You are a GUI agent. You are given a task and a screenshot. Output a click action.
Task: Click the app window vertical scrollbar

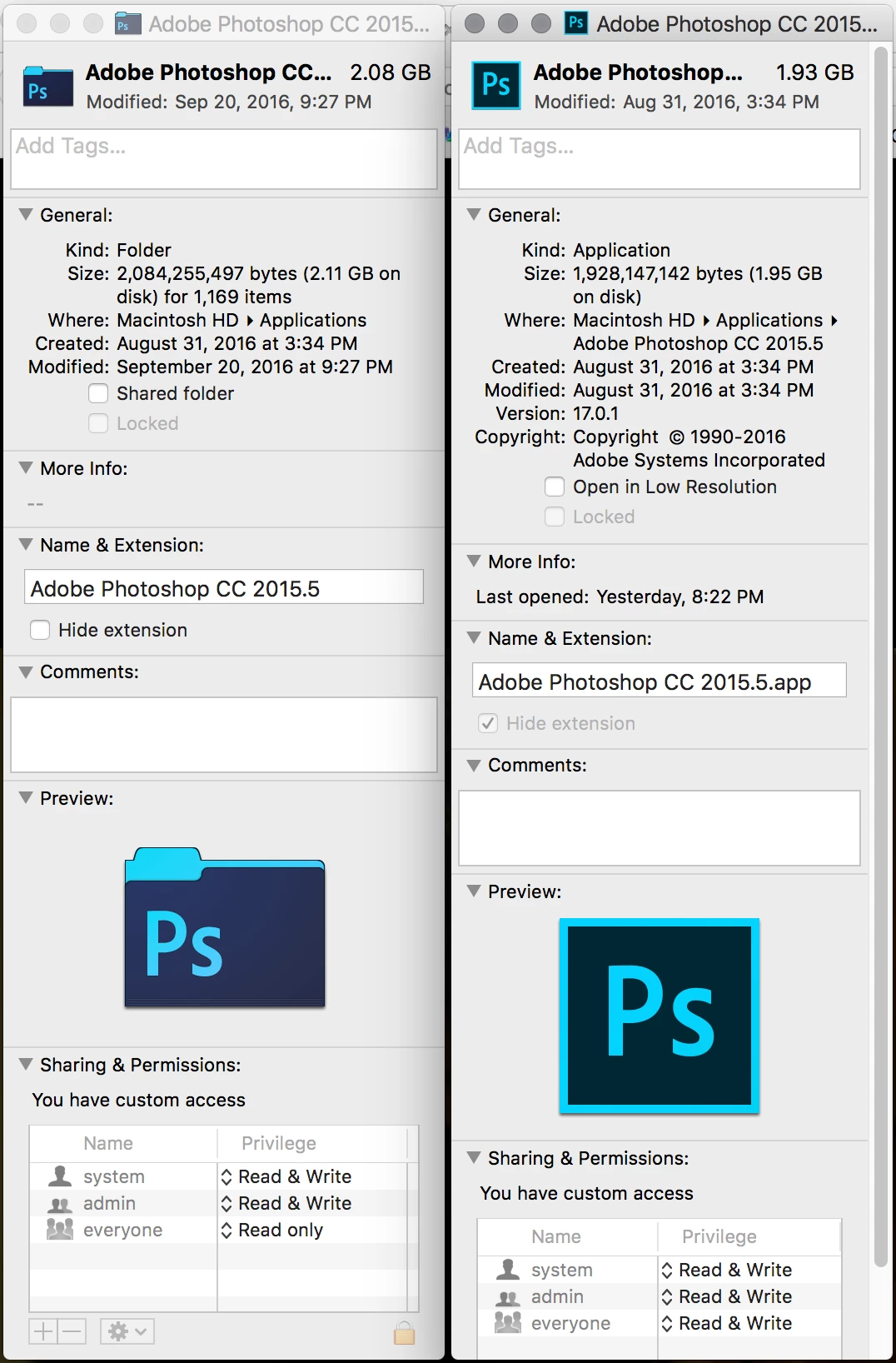881,658
